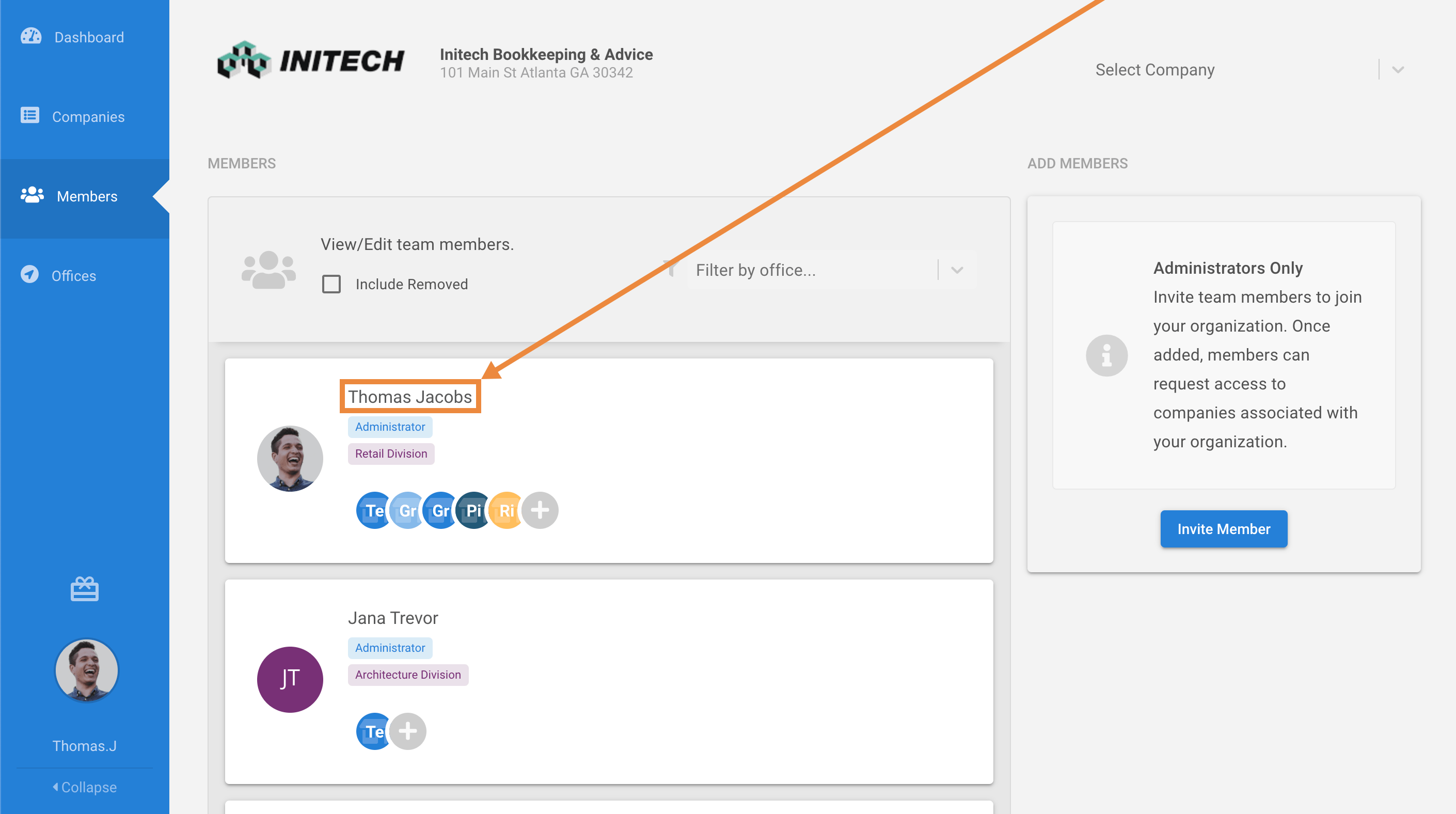The image size is (1456, 814).
Task: Click the Retail Division office tag
Action: 391,453
